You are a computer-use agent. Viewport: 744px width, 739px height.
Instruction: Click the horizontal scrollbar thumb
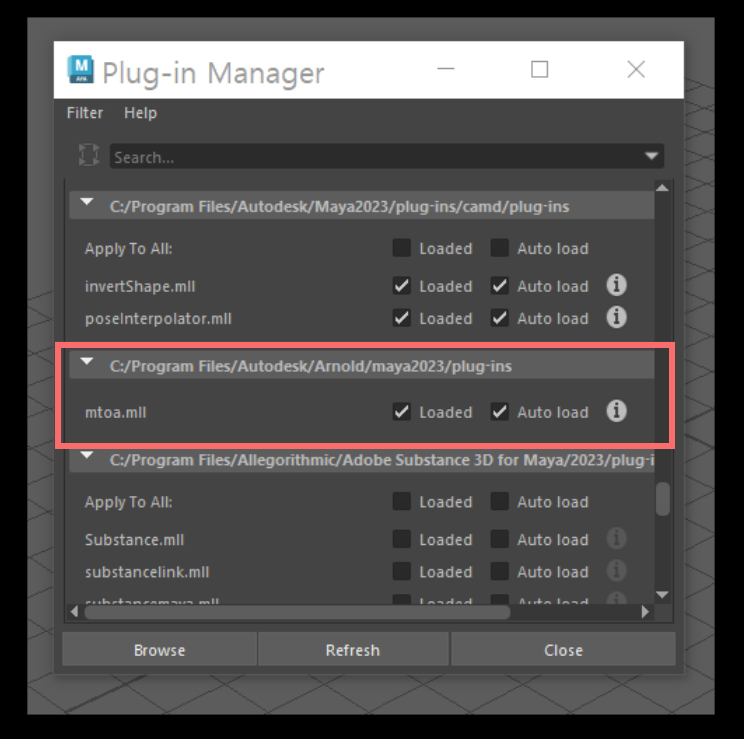[297, 612]
